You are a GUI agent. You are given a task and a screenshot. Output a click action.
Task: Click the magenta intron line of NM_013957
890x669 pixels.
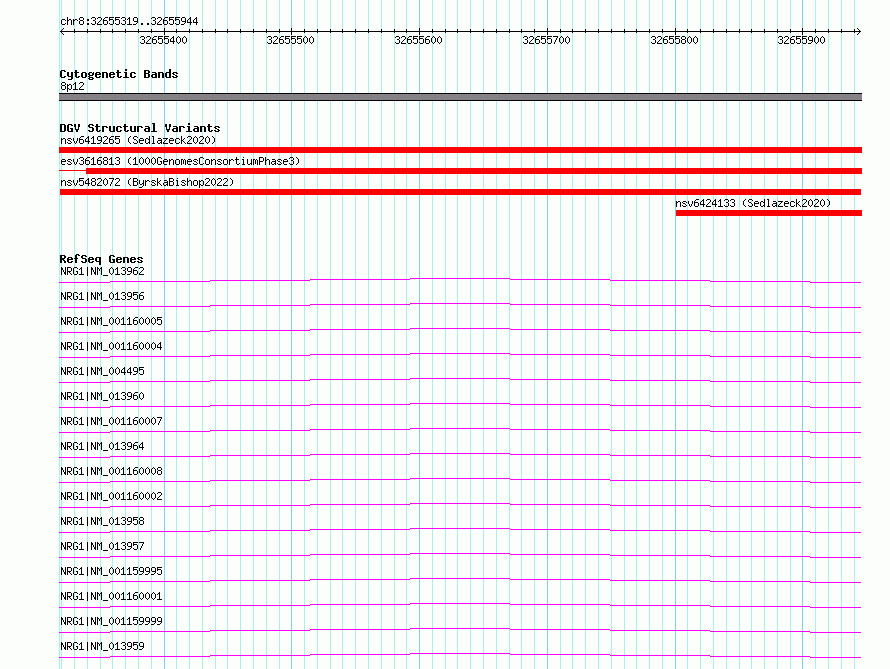pyautogui.click(x=460, y=553)
